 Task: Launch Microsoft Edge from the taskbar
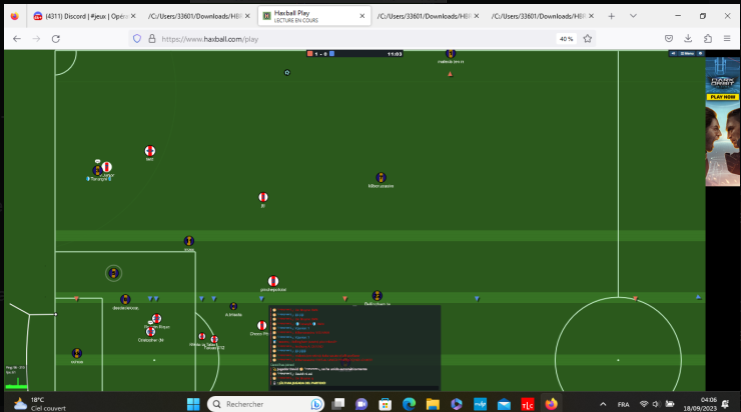[408, 404]
